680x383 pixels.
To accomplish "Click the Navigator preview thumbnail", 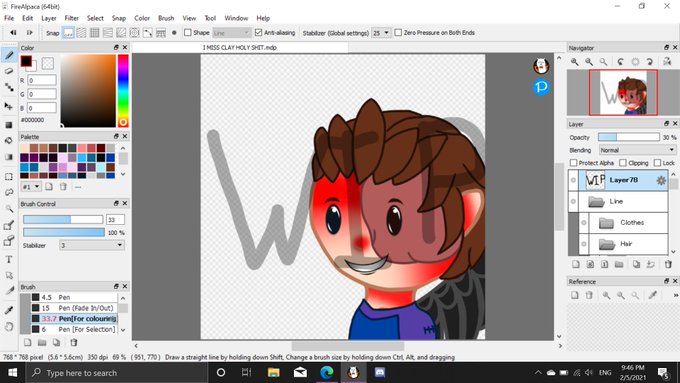I will click(623, 92).
